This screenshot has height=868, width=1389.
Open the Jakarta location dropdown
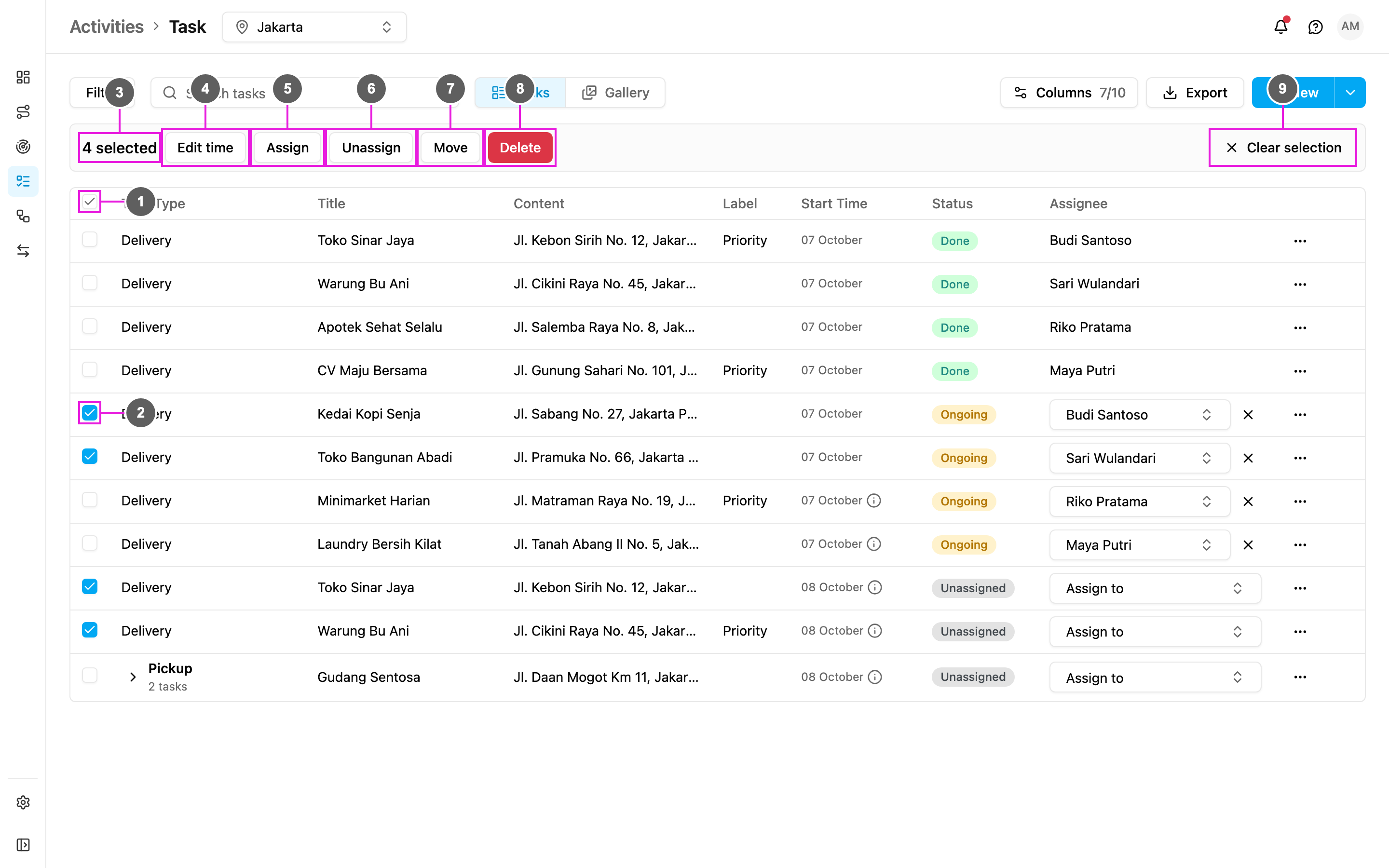pos(314,27)
